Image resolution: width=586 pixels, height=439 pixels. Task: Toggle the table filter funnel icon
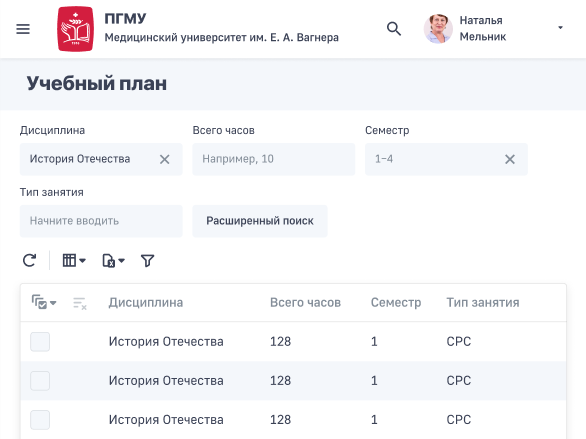coord(148,260)
